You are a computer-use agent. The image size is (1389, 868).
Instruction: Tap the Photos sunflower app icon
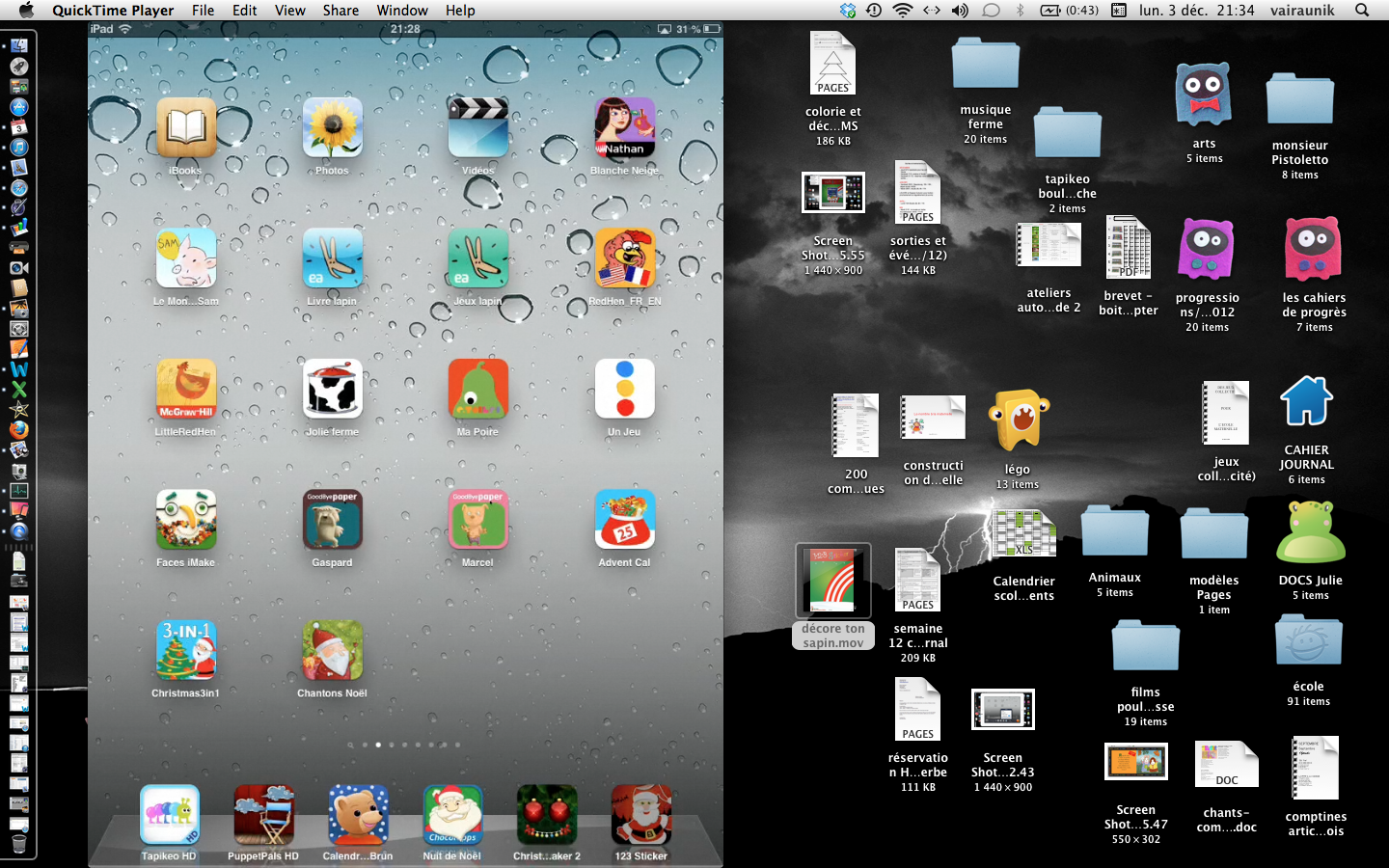[x=332, y=127]
